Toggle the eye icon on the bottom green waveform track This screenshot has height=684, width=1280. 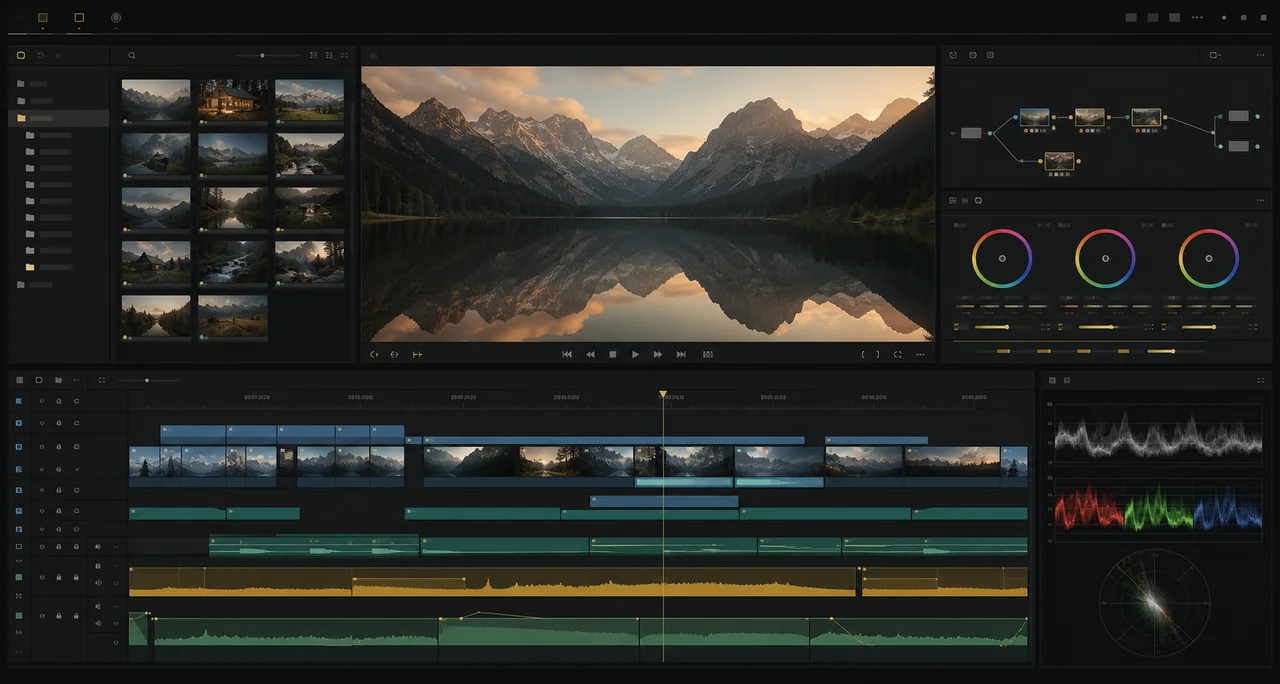42,615
